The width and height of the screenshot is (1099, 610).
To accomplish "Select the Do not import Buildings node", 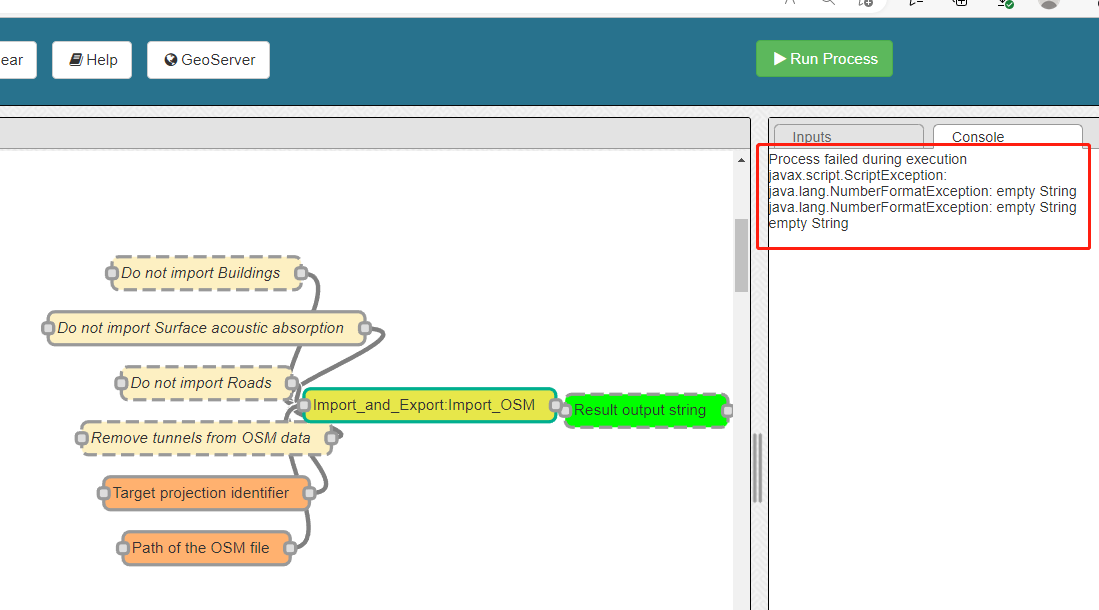I will click(206, 273).
